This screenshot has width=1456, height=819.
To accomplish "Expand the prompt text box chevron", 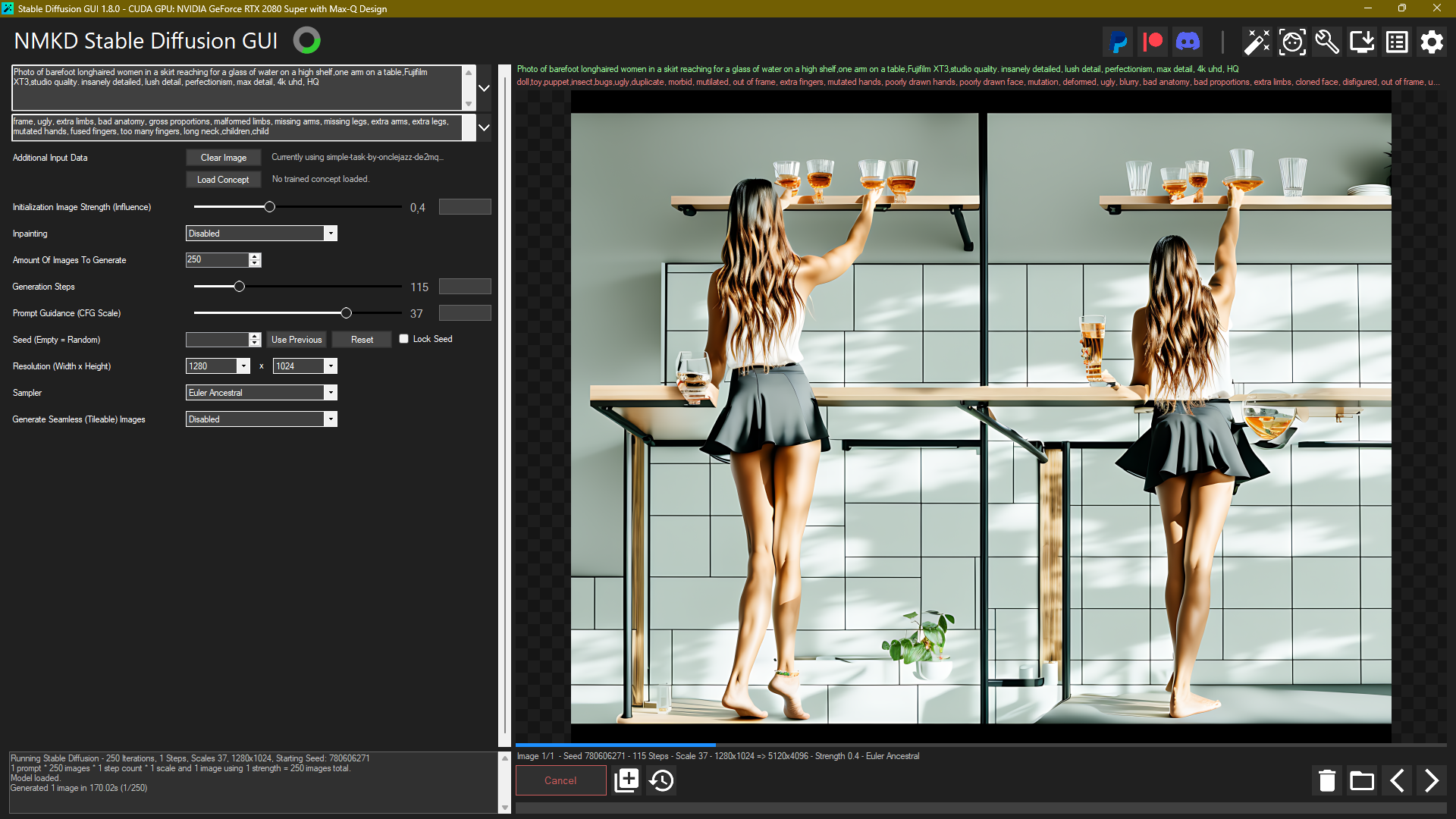I will click(x=484, y=88).
